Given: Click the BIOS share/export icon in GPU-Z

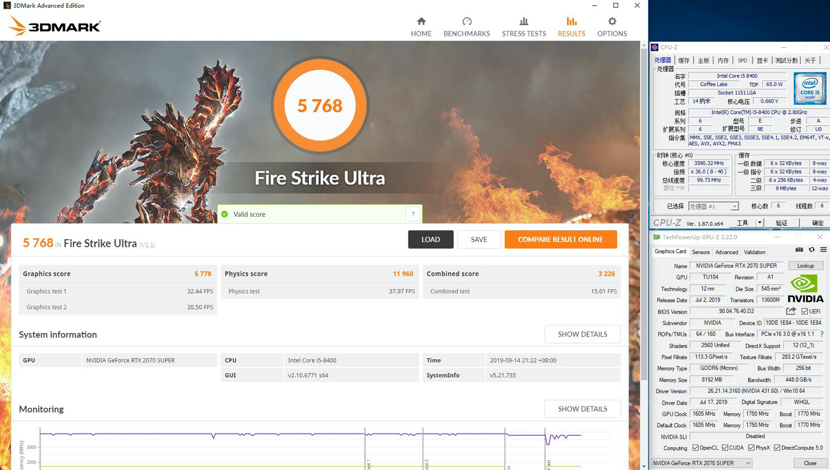Looking at the screenshot, I should click(x=791, y=311).
